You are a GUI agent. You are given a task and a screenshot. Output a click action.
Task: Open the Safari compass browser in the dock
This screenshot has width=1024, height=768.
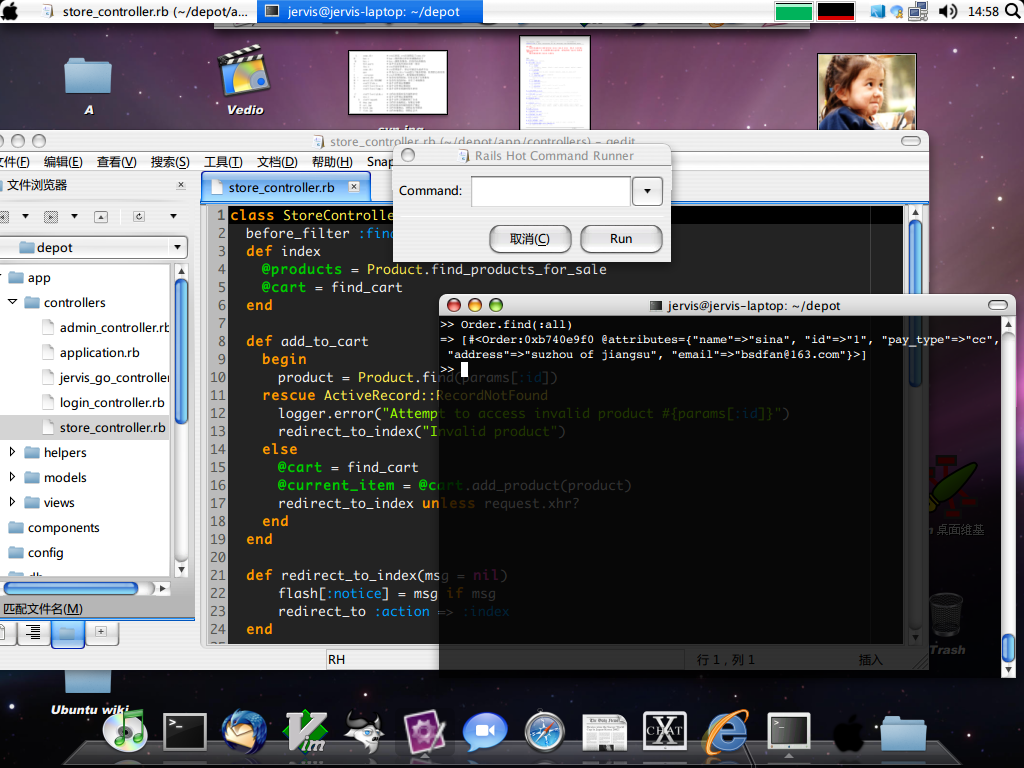tap(545, 731)
